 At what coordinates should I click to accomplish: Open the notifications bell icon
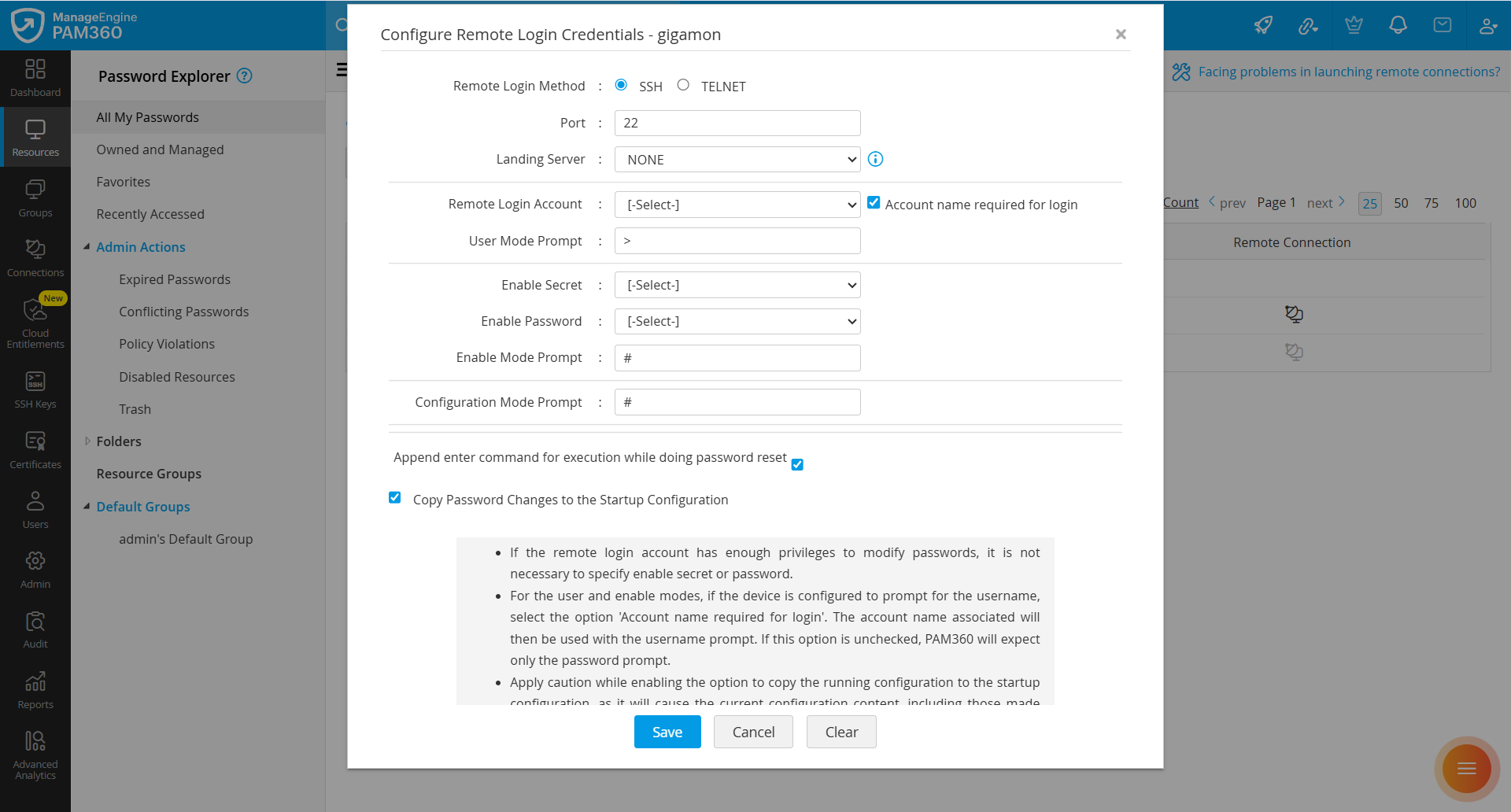click(x=1398, y=25)
